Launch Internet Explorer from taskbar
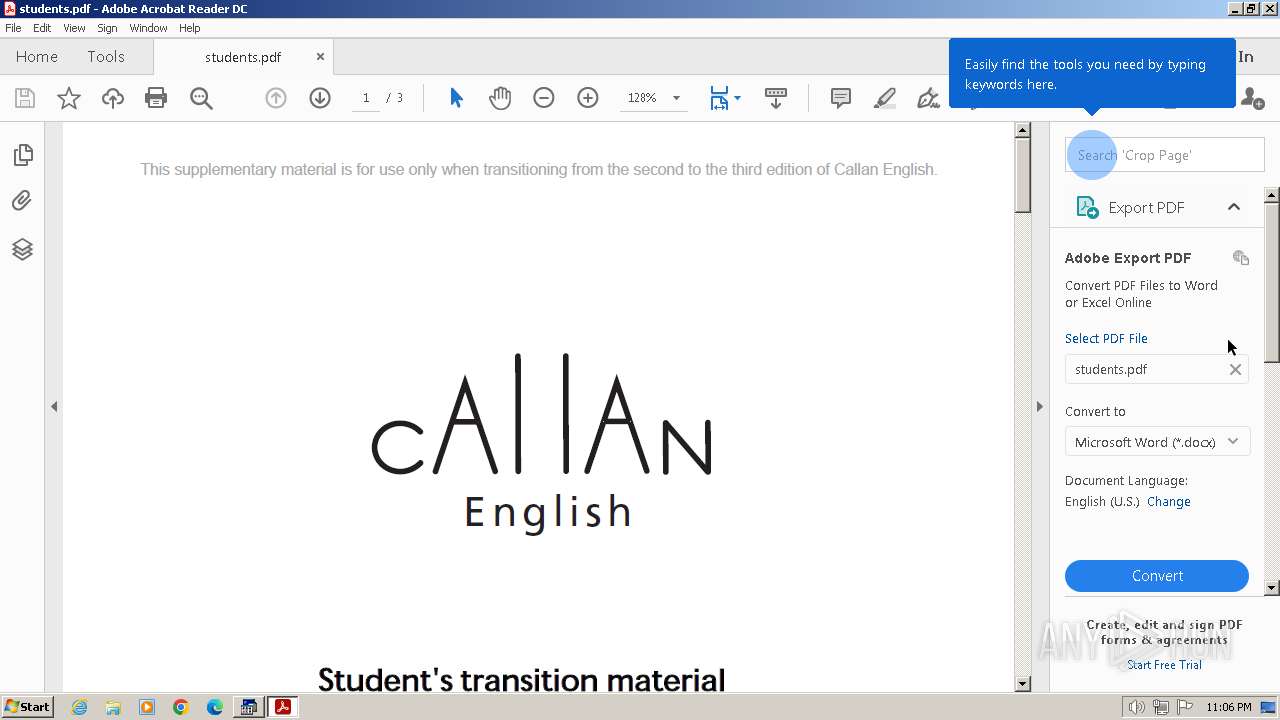The width and height of the screenshot is (1280, 720). (x=79, y=707)
